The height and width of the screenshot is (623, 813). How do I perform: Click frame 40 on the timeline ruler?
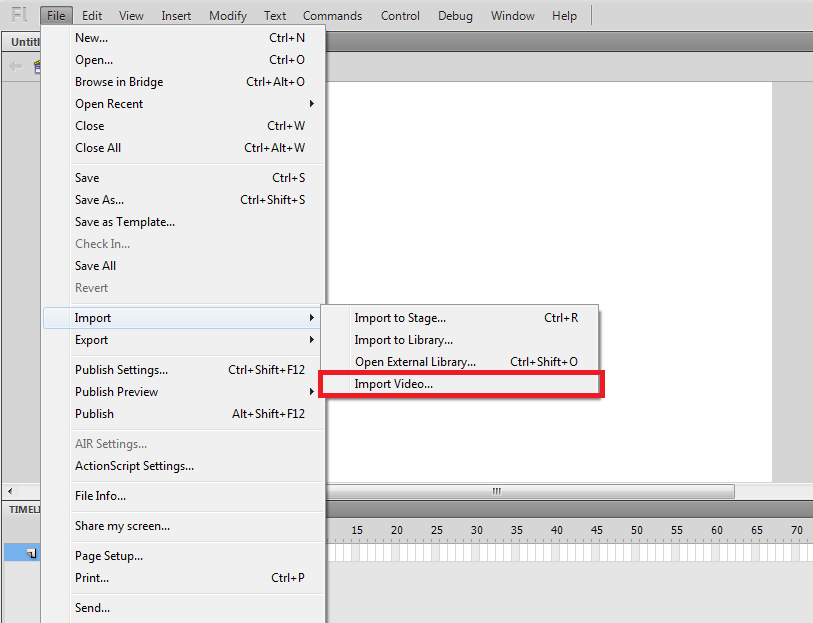click(x=557, y=530)
